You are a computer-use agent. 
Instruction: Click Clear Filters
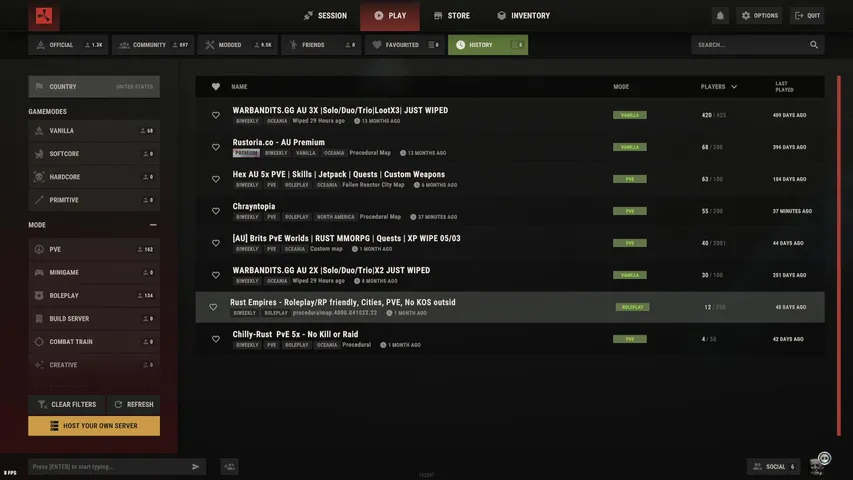click(x=67, y=404)
